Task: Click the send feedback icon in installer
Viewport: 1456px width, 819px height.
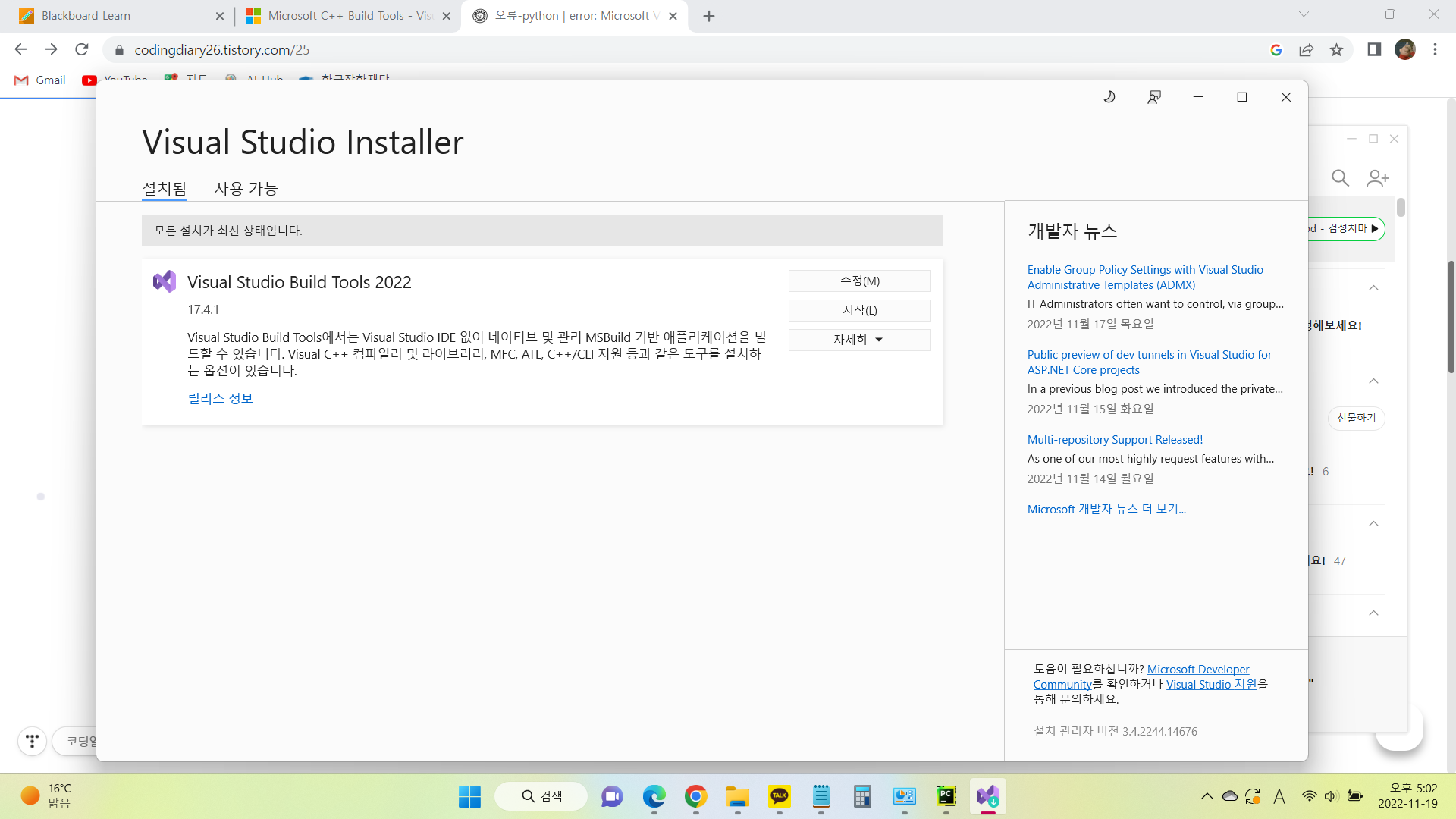Action: [1154, 97]
